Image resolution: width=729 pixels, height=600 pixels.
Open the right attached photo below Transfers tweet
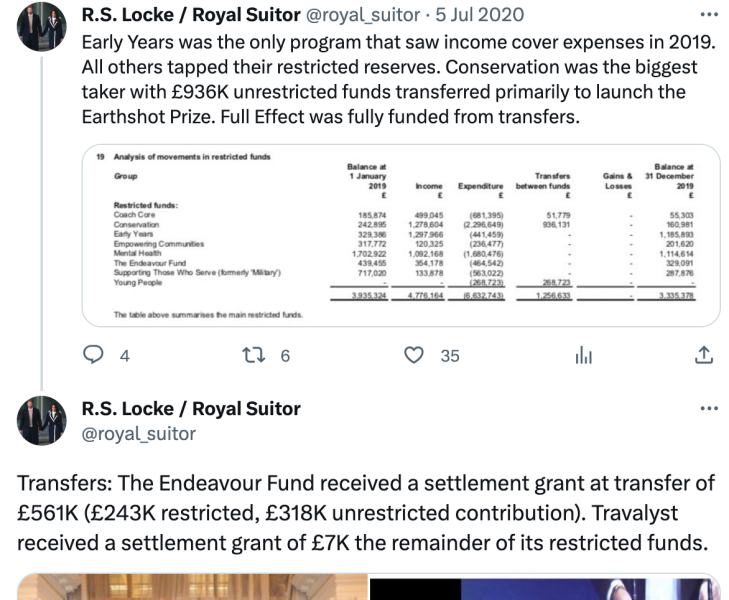[x=545, y=588]
